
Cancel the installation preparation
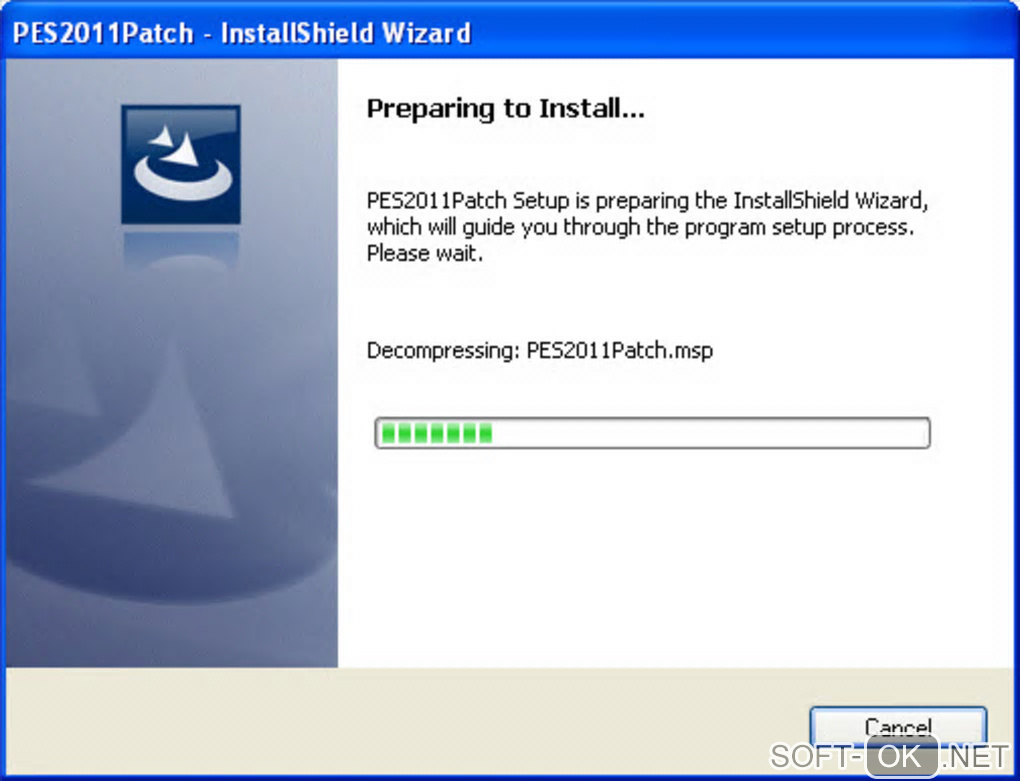coord(898,727)
